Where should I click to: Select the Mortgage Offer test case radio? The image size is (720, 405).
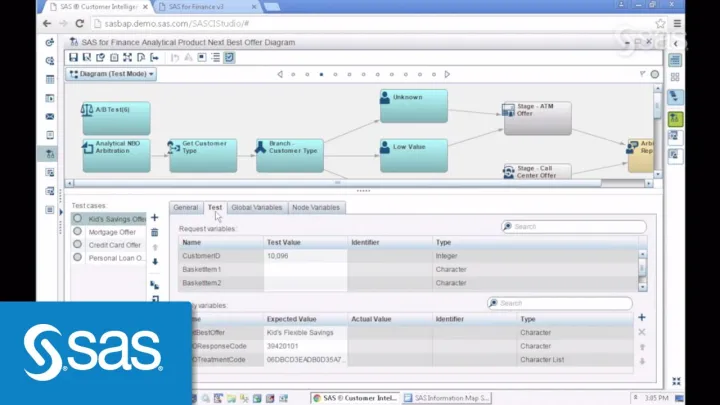(78, 231)
